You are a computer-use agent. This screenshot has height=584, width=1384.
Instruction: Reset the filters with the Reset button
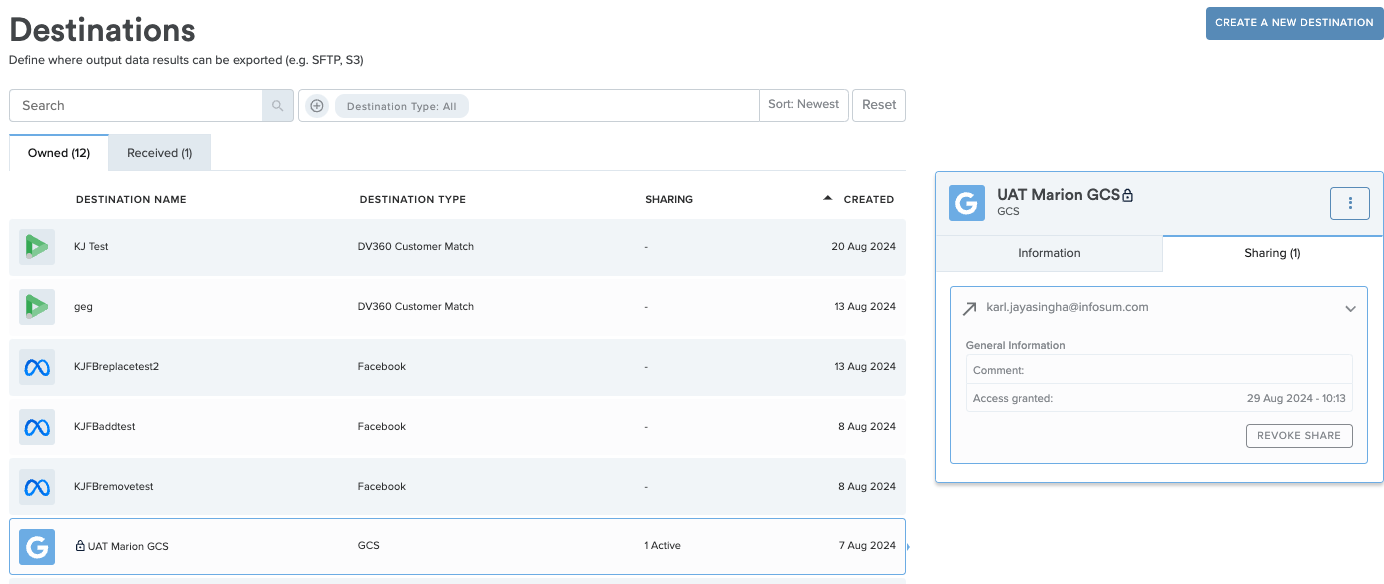(x=879, y=105)
